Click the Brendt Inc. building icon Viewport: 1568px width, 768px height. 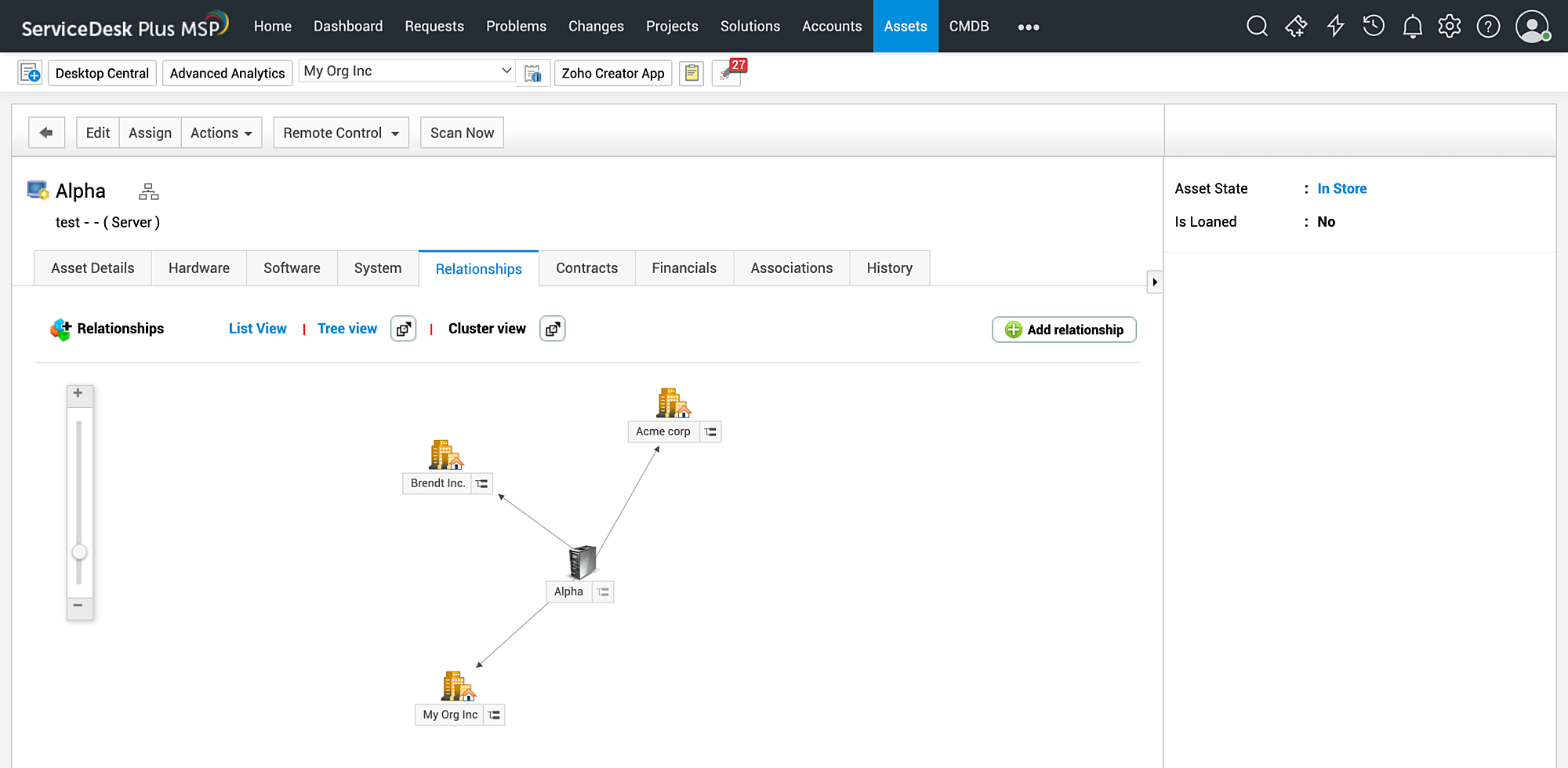coord(446,455)
